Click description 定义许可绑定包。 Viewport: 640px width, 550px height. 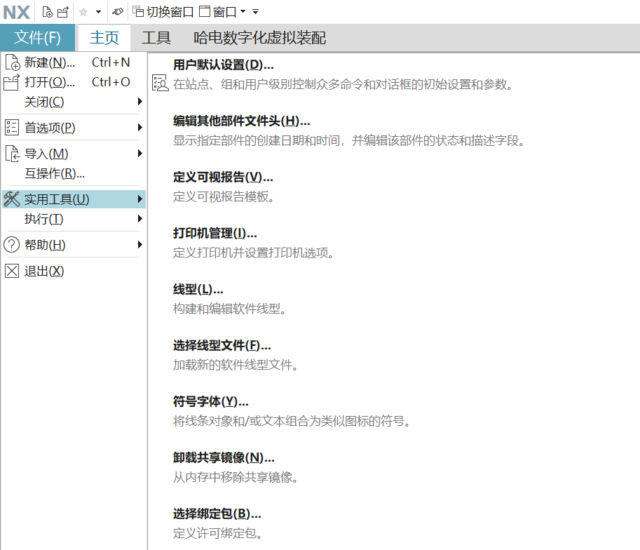tap(218, 533)
